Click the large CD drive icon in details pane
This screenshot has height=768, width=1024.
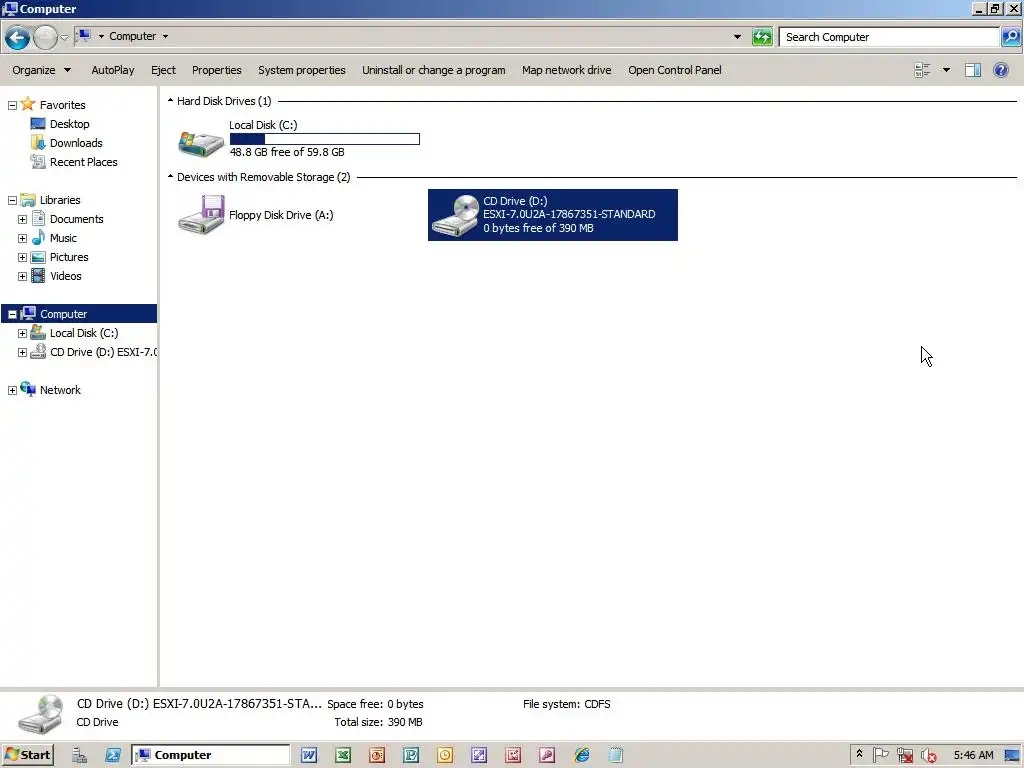point(40,714)
